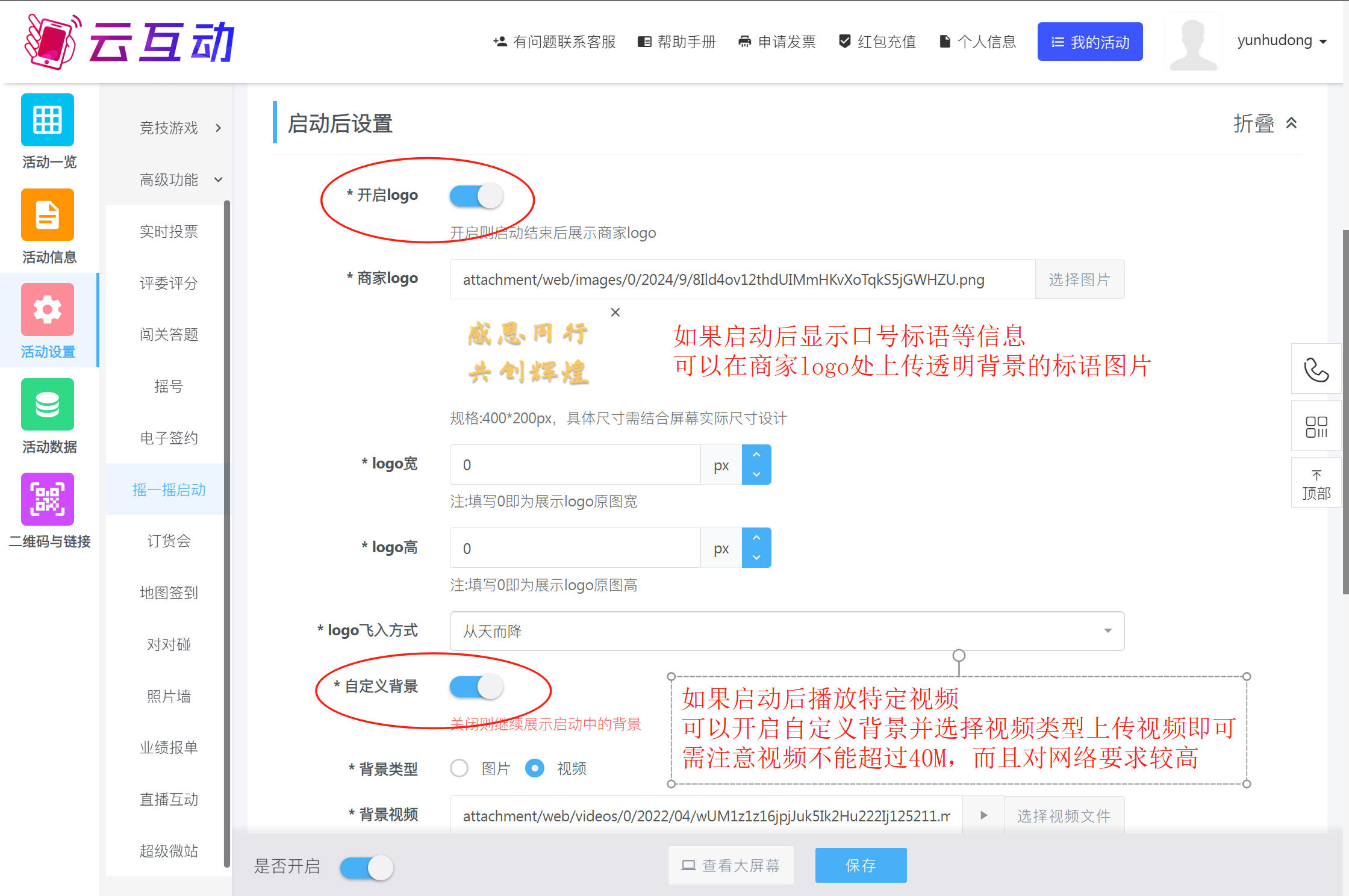
Task: Click the phone contact icon on right
Action: click(1316, 369)
